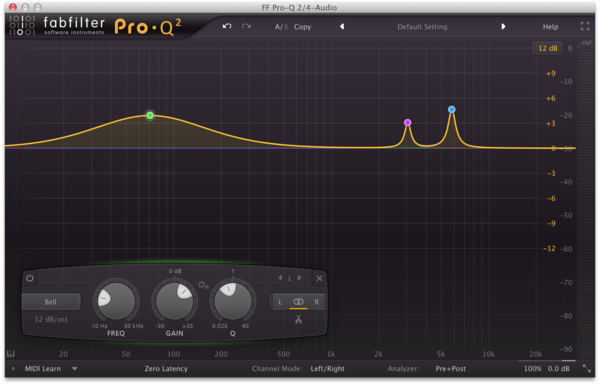Enter full screen mode via corner icon
The width and height of the screenshot is (600, 385).
tap(585, 26)
